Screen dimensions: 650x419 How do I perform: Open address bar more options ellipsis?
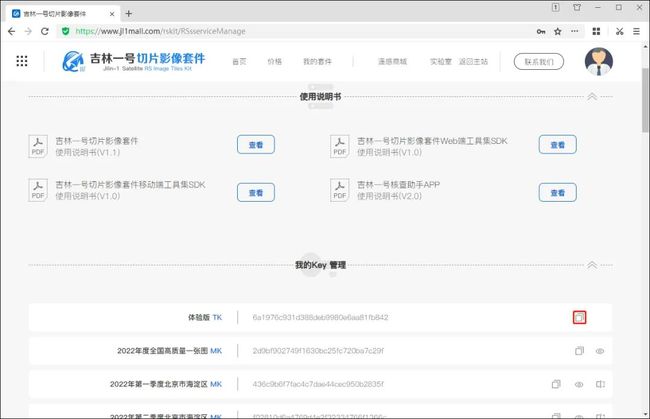(575, 31)
